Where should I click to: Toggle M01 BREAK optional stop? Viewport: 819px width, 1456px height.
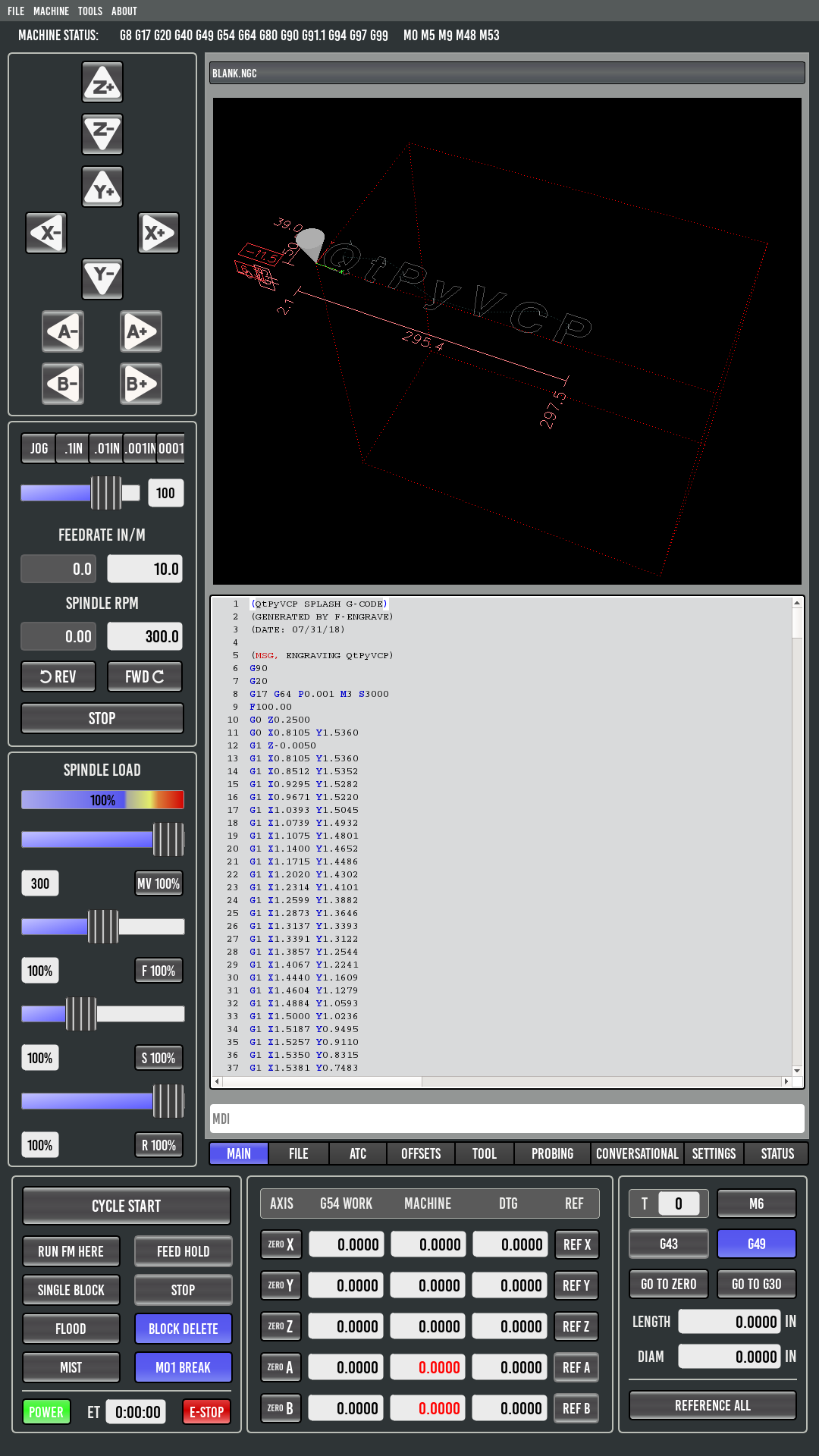click(x=184, y=1367)
